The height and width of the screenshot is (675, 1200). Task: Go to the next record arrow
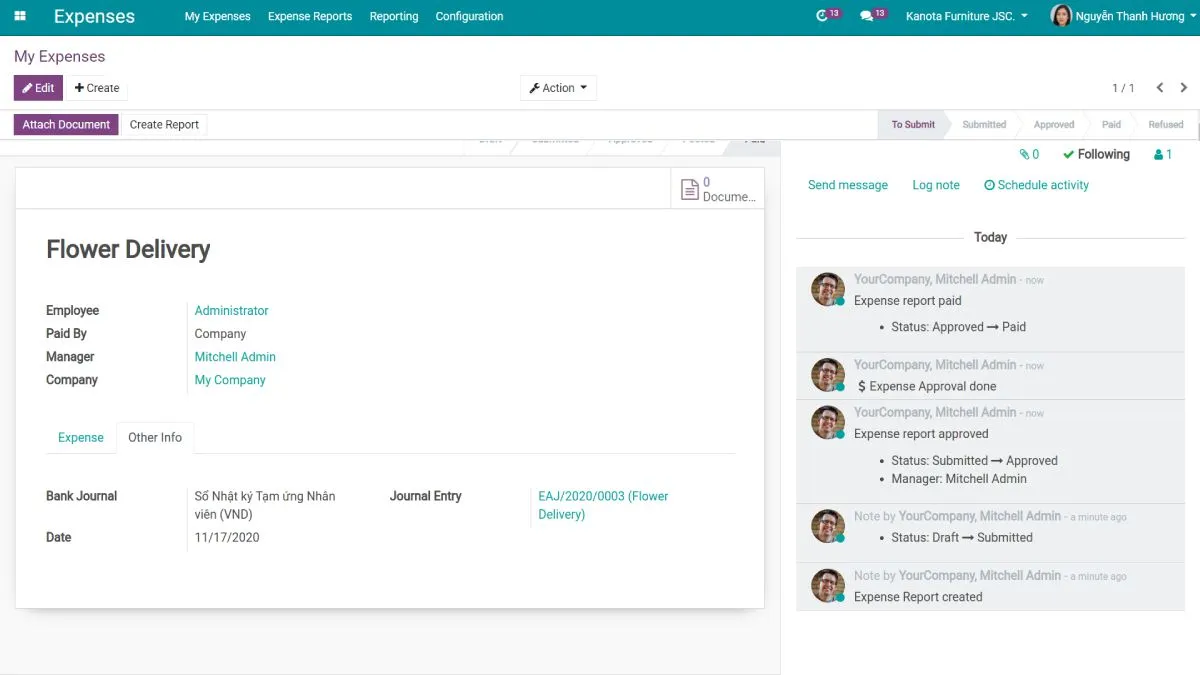pyautogui.click(x=1184, y=88)
